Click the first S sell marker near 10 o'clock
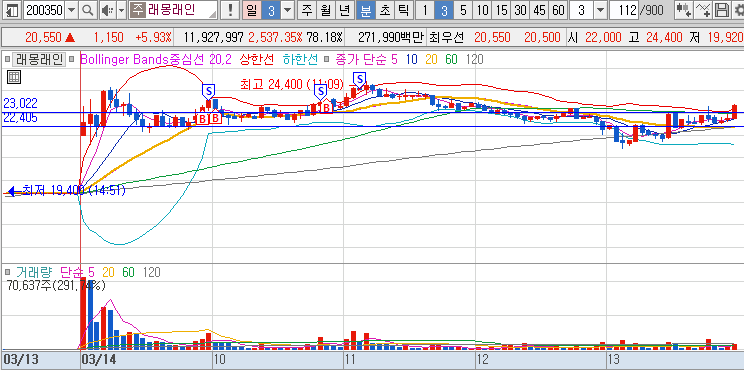Viewport: 744px width, 370px height. [209, 91]
